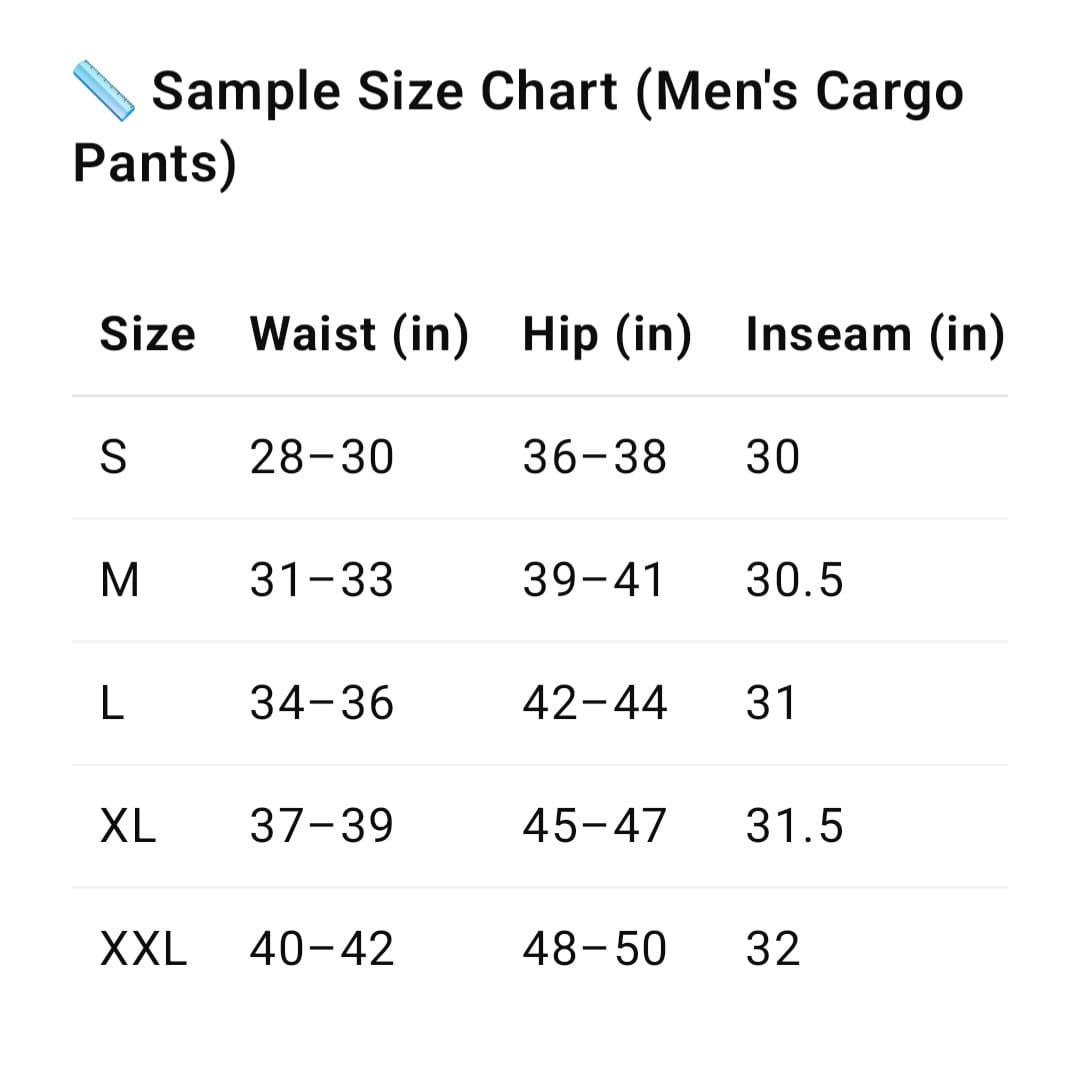
Task: Click the hip value 48–50
Action: coord(594,948)
